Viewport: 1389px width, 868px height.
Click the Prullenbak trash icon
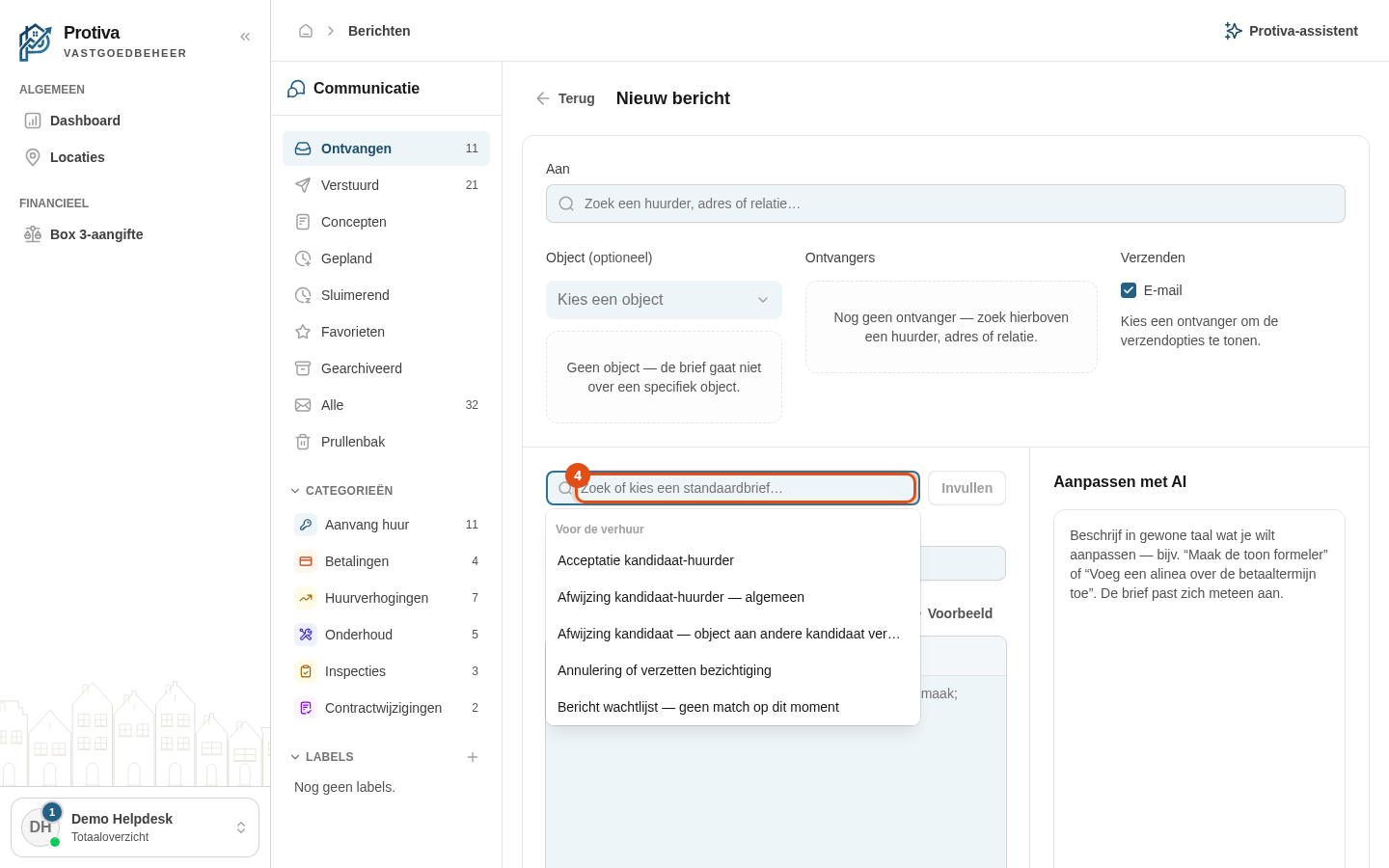click(303, 442)
